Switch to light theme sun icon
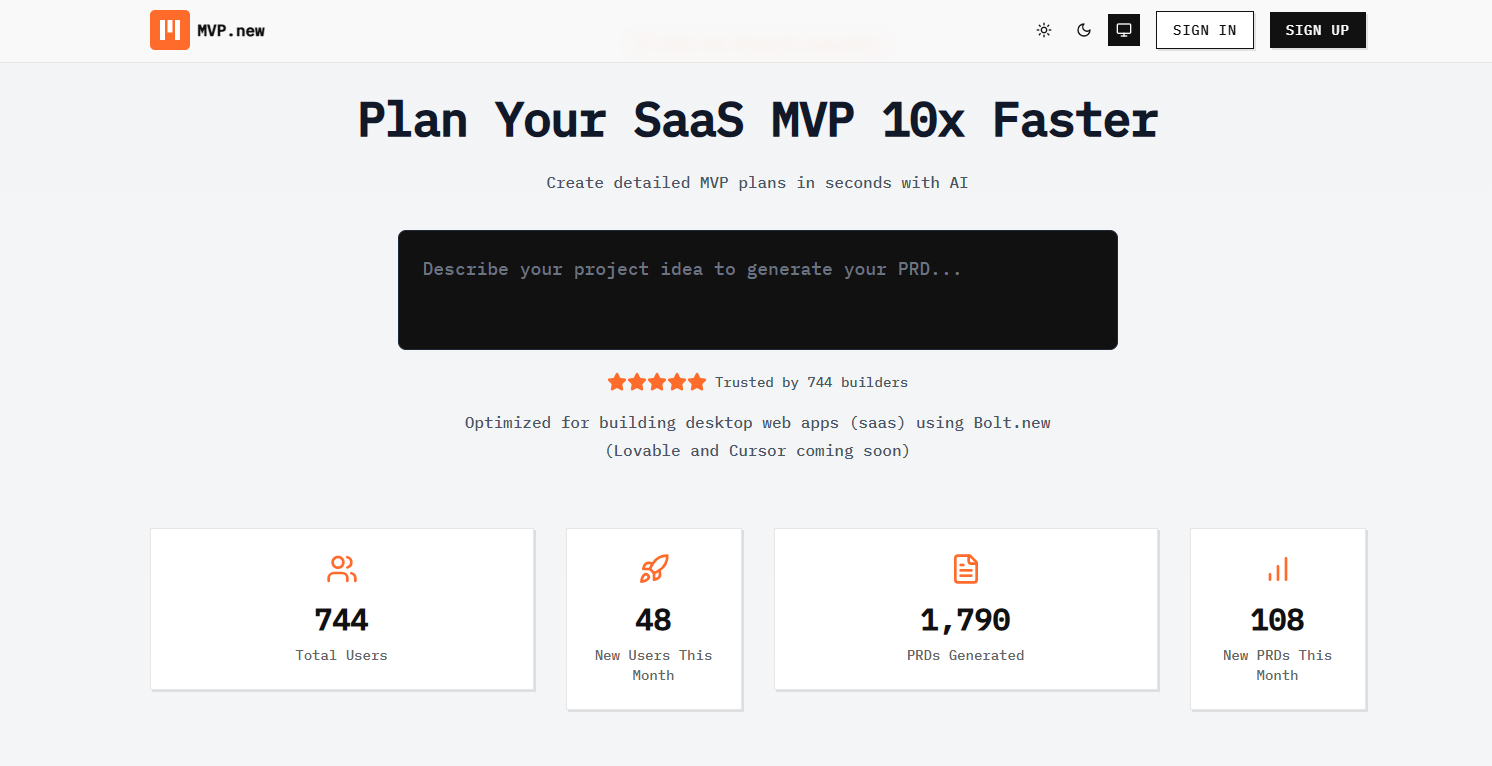1492x766 pixels. click(1044, 30)
